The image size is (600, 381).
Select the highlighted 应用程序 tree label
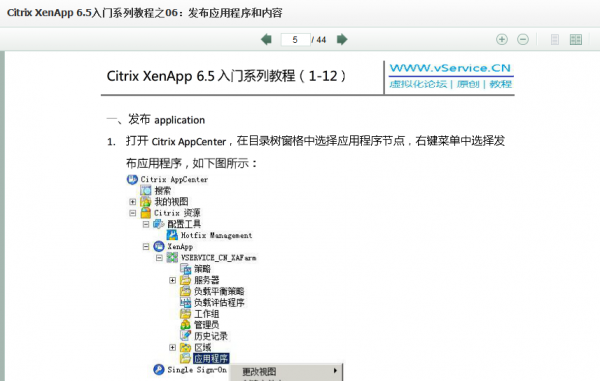[211, 358]
